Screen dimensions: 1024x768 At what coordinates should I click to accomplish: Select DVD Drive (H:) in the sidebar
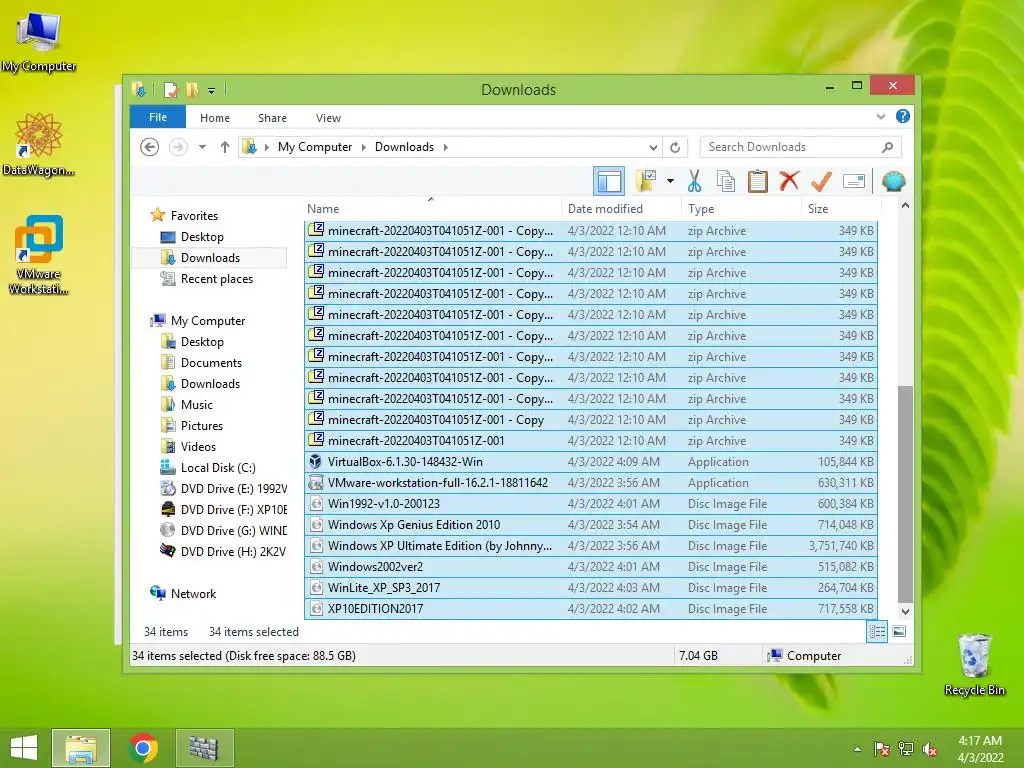coord(233,551)
